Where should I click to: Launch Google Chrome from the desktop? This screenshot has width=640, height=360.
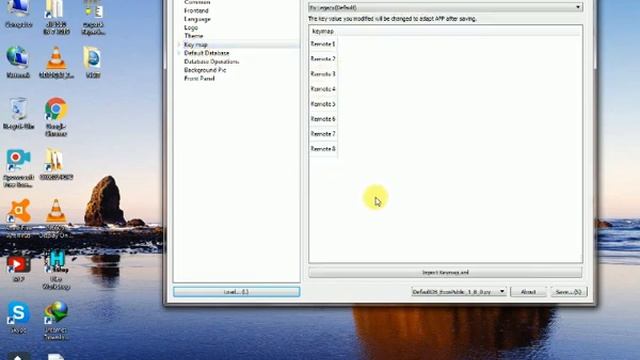click(56, 116)
